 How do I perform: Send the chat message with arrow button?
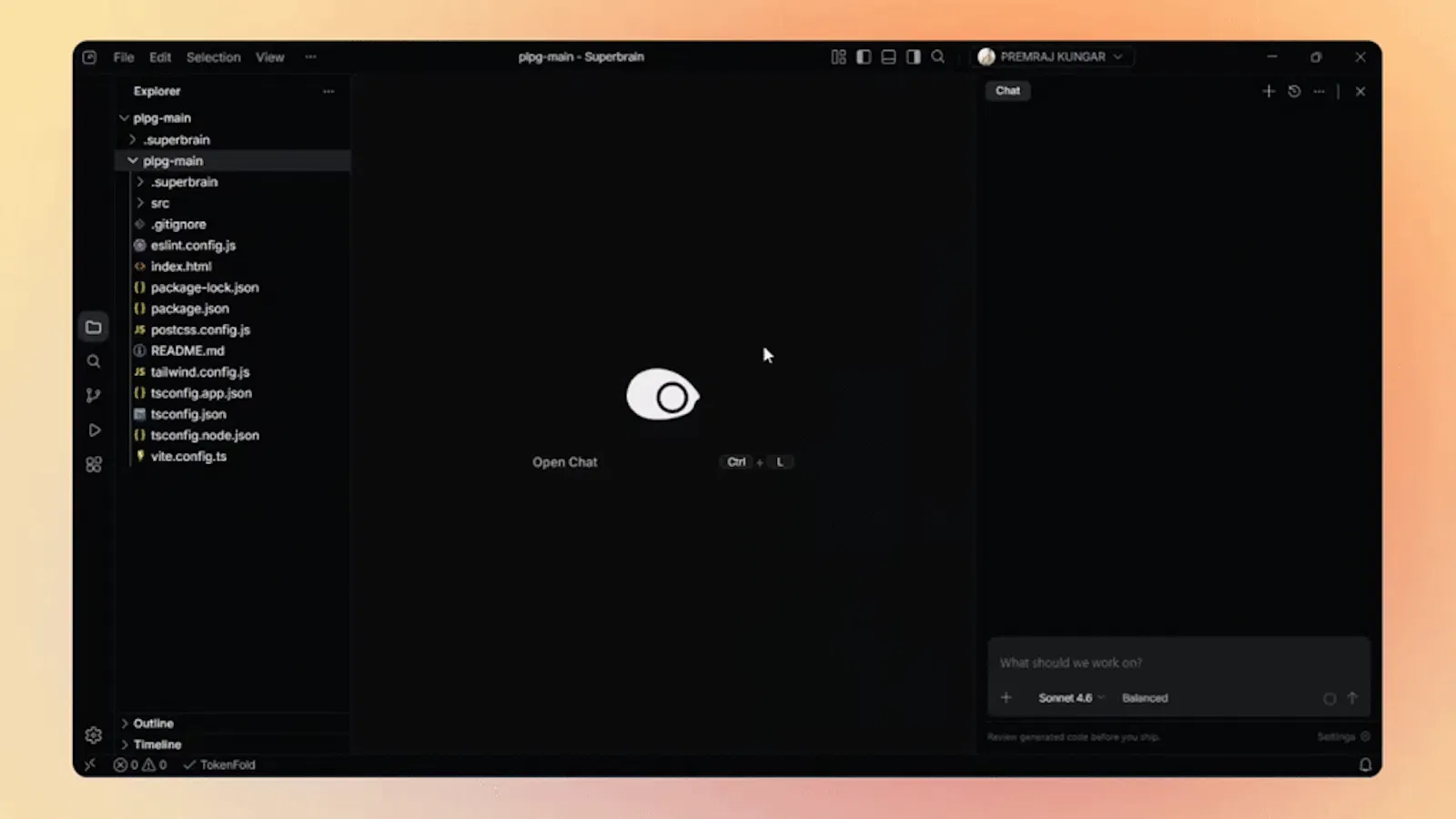[1352, 698]
